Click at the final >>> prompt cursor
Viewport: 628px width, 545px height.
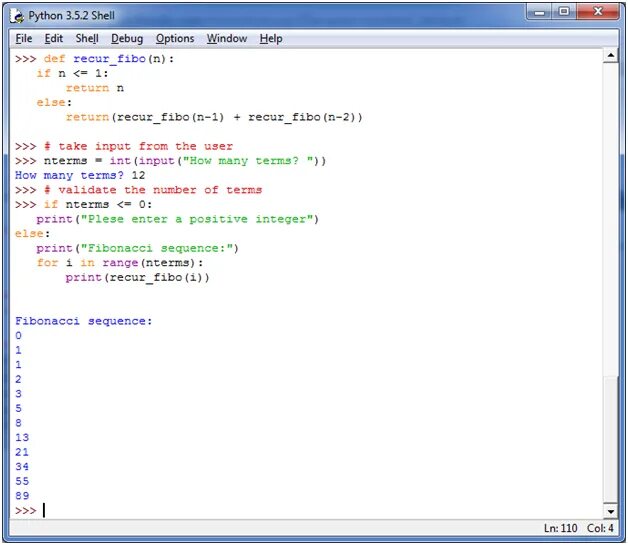[44, 511]
